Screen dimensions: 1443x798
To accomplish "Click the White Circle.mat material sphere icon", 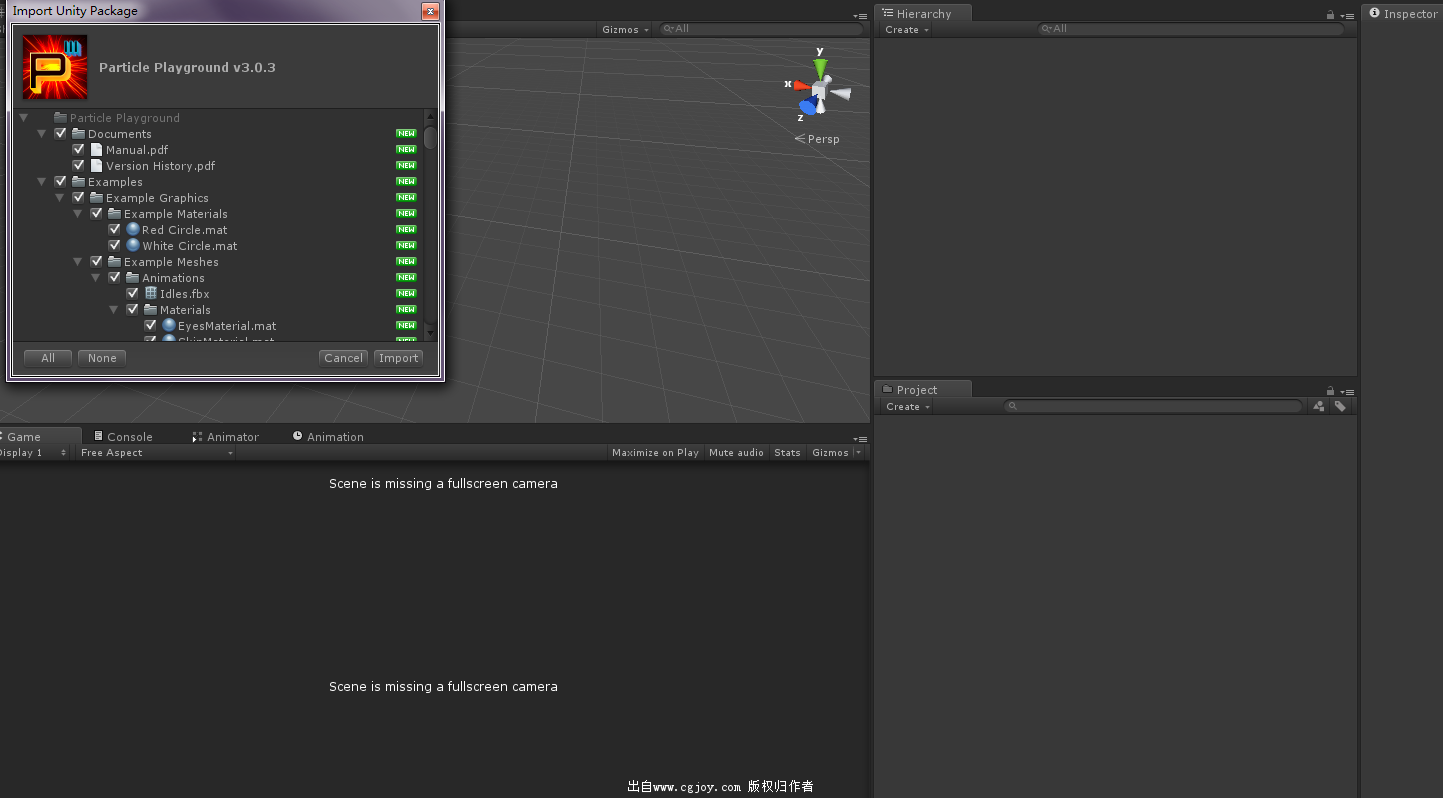I will (133, 245).
